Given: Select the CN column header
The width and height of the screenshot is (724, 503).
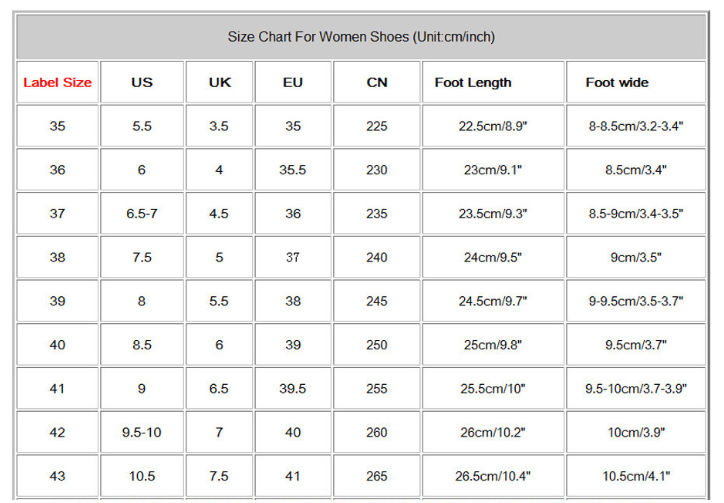Looking at the screenshot, I should coord(376,83).
